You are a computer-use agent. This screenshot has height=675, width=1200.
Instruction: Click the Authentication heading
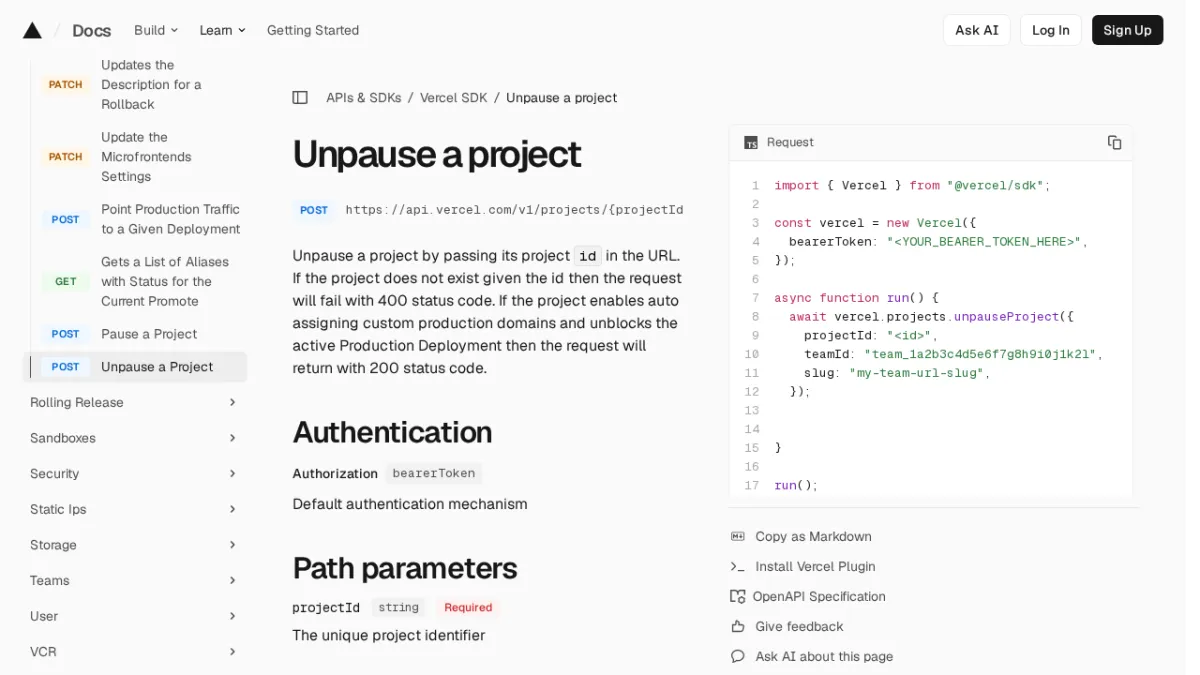click(x=392, y=432)
